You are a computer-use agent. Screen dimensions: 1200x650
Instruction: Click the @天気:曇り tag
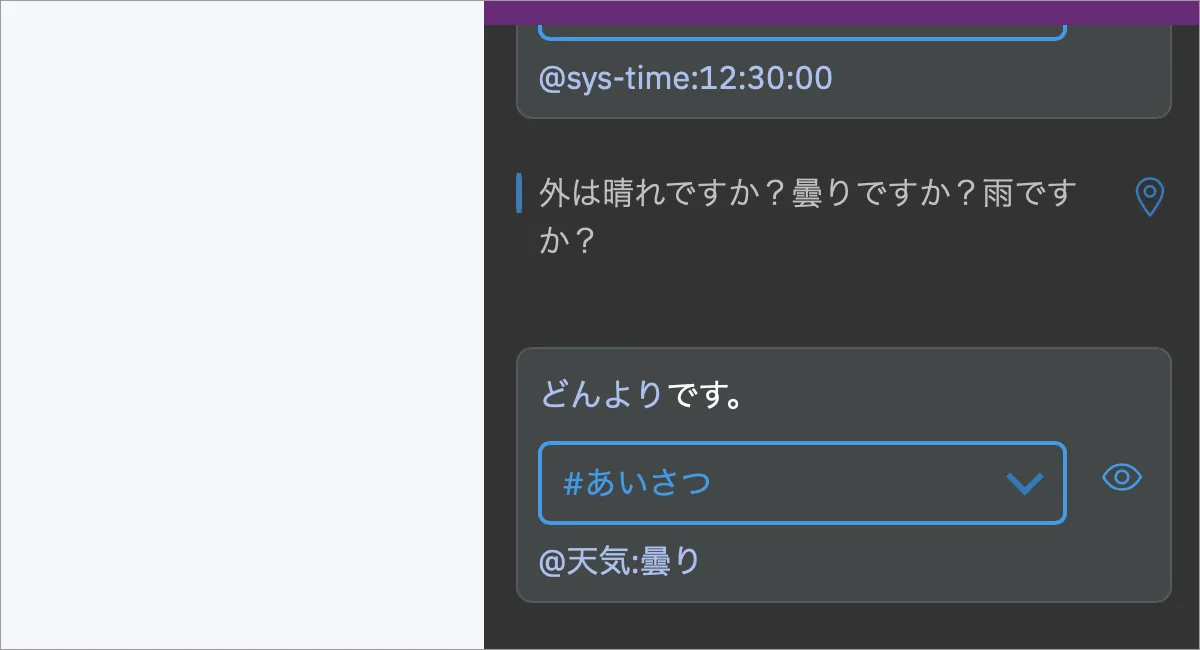point(620,562)
